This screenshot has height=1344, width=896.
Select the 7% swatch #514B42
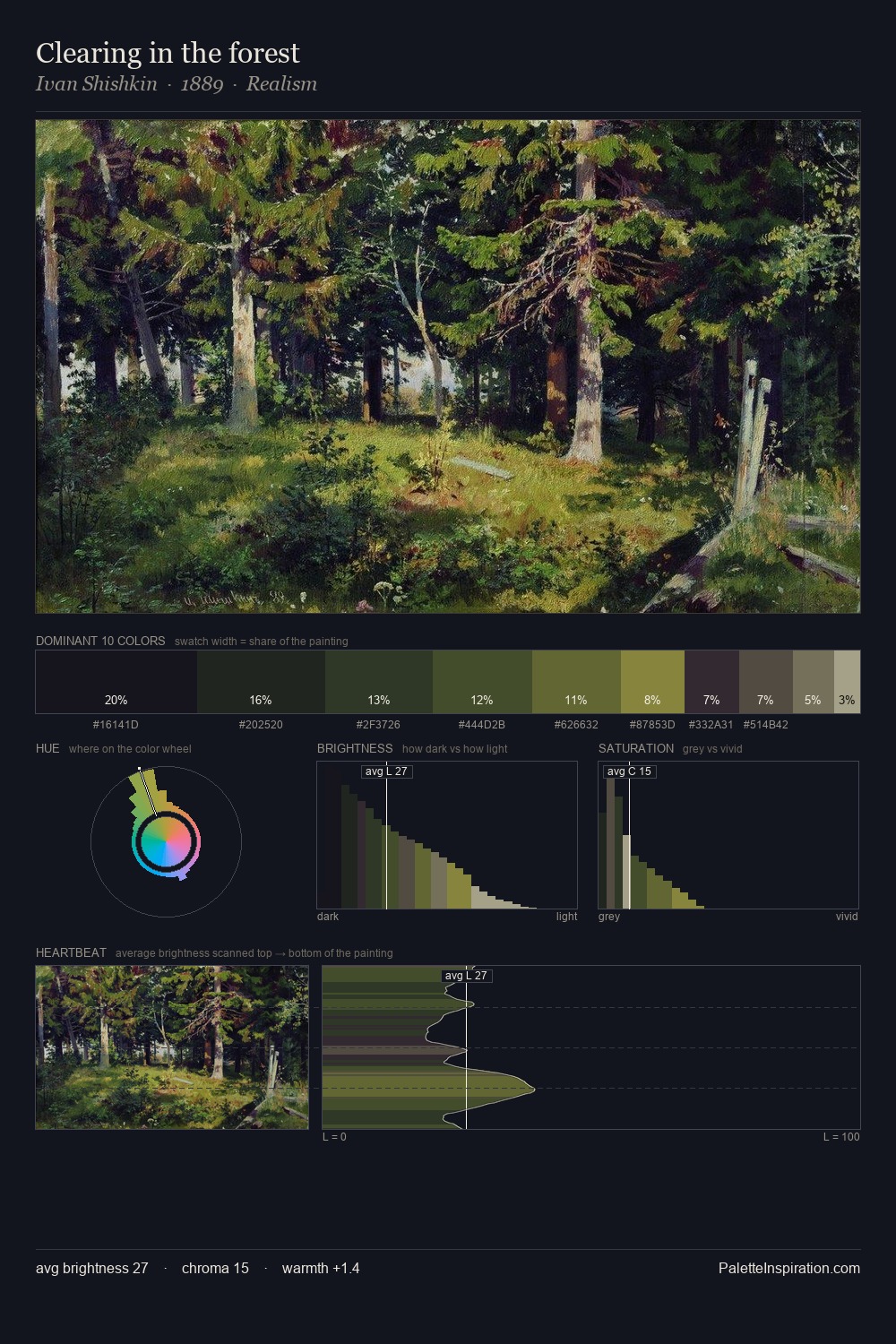click(765, 682)
